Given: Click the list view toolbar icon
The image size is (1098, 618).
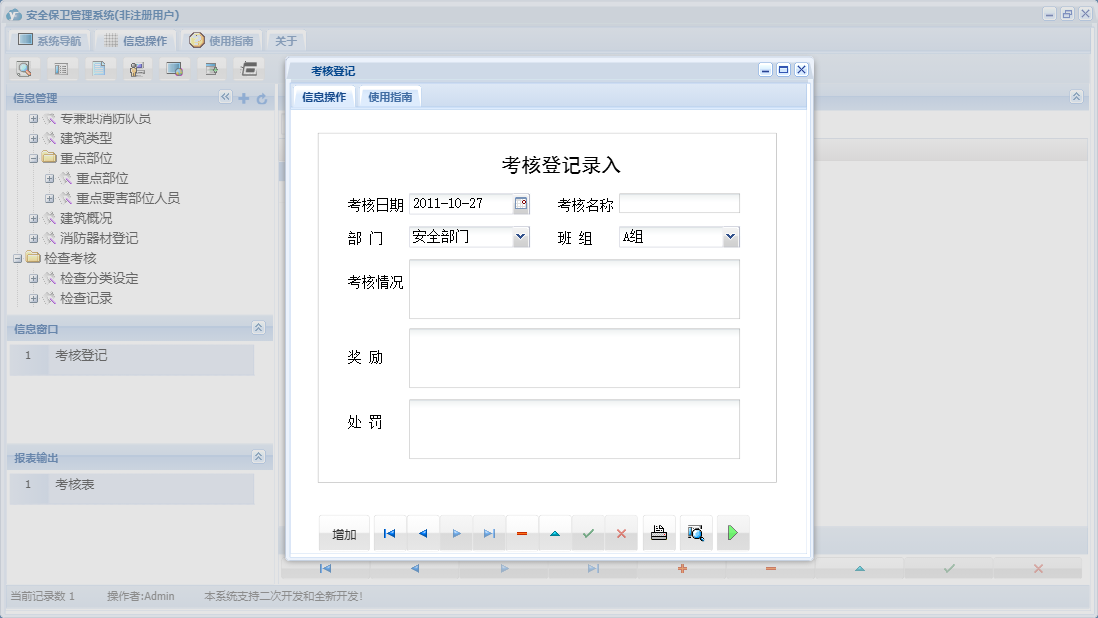Looking at the screenshot, I should (x=62, y=68).
